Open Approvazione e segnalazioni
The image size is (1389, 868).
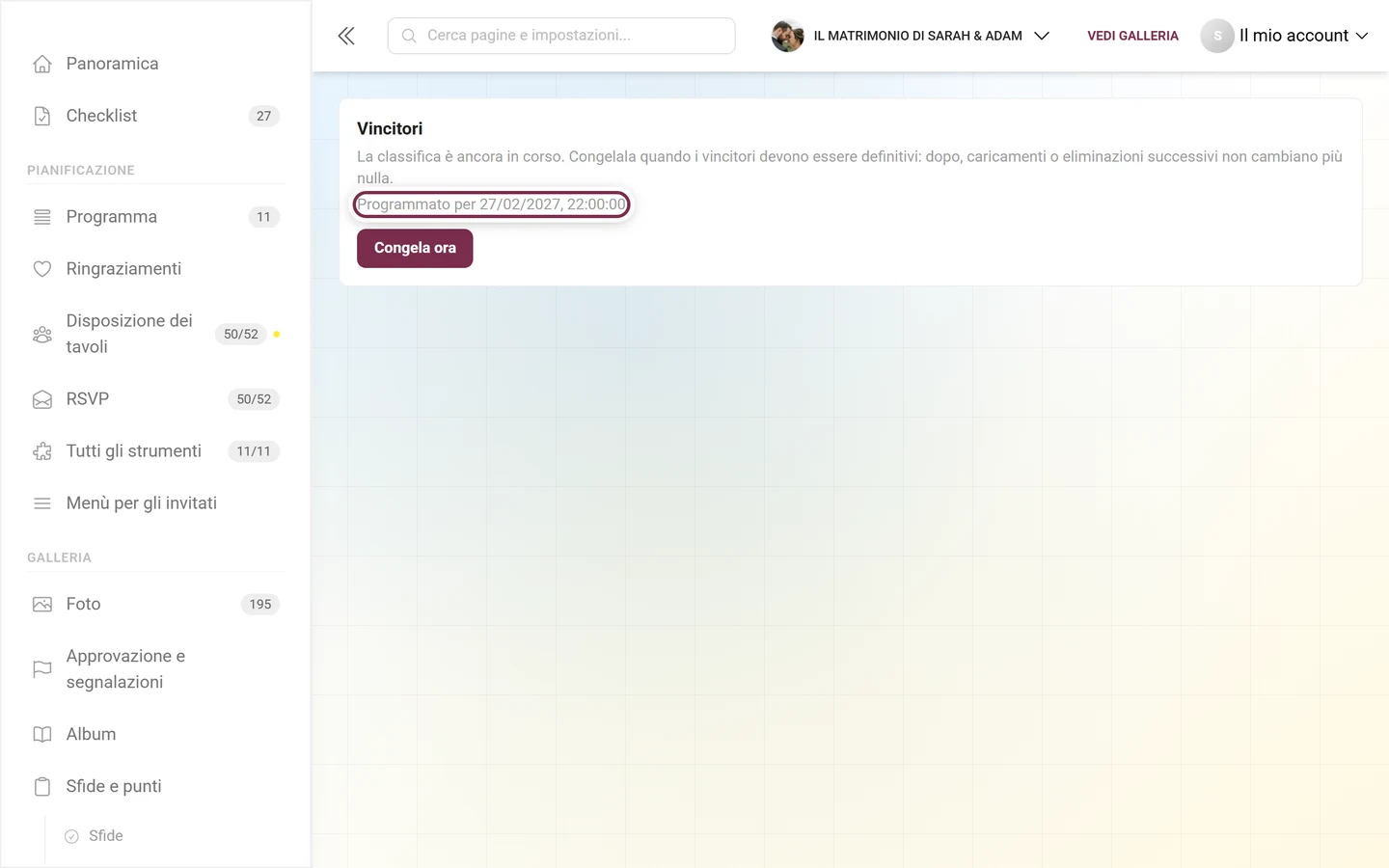pos(155,669)
